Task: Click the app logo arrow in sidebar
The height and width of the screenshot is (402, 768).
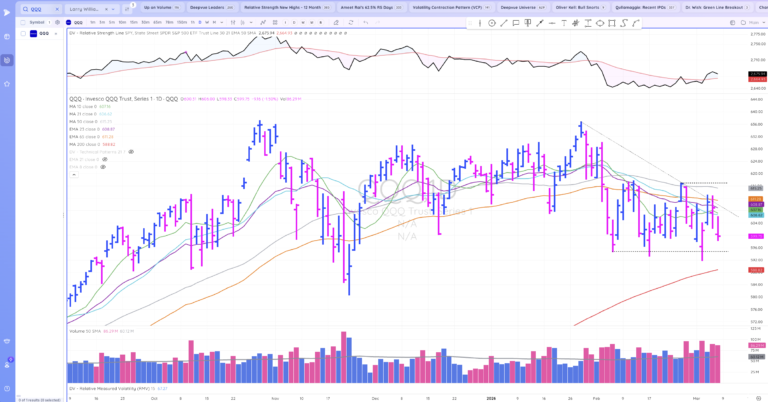Action: pos(6,12)
